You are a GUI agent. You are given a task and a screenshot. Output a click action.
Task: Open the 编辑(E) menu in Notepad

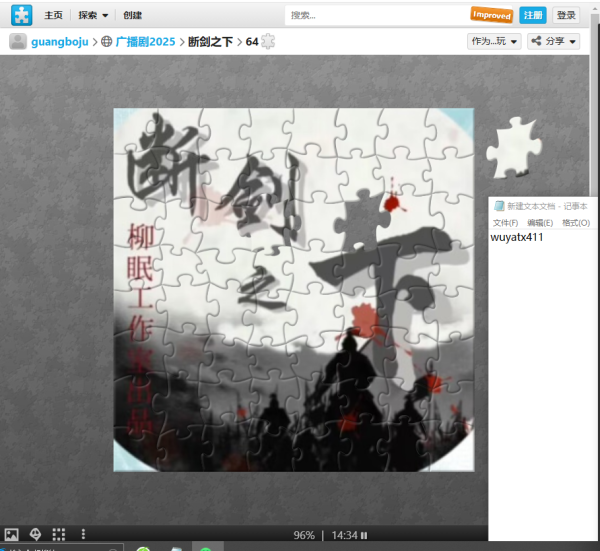point(540,223)
